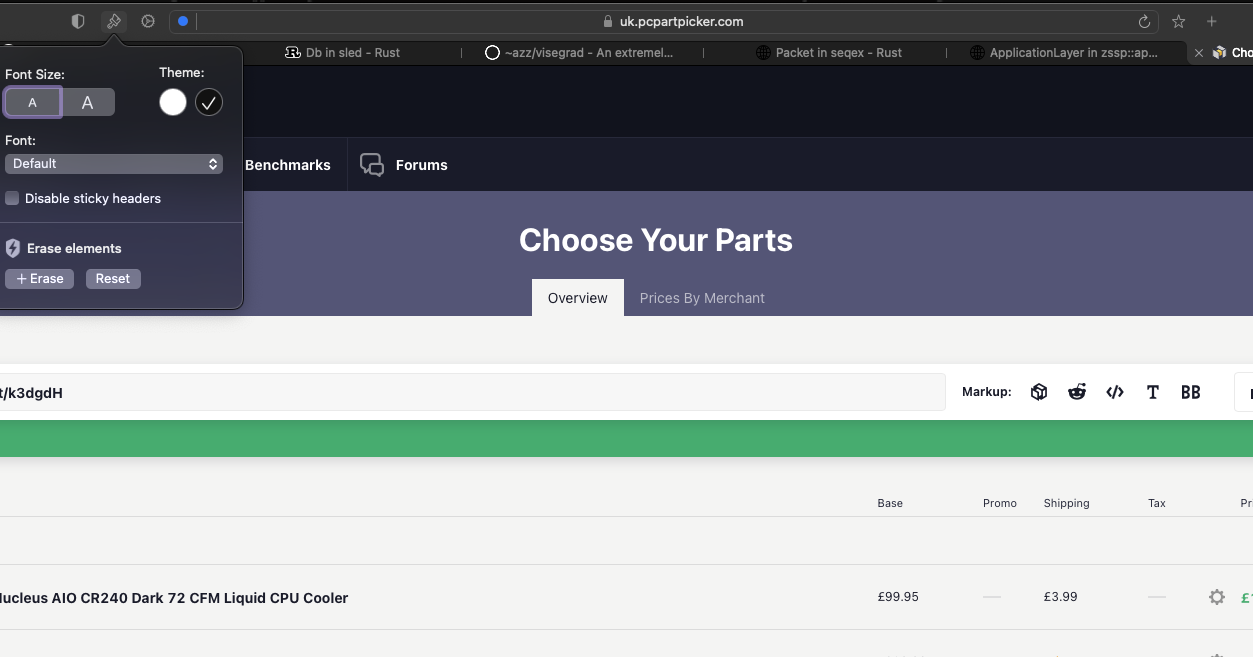Open the Forums link in the navigation

[x=404, y=165]
